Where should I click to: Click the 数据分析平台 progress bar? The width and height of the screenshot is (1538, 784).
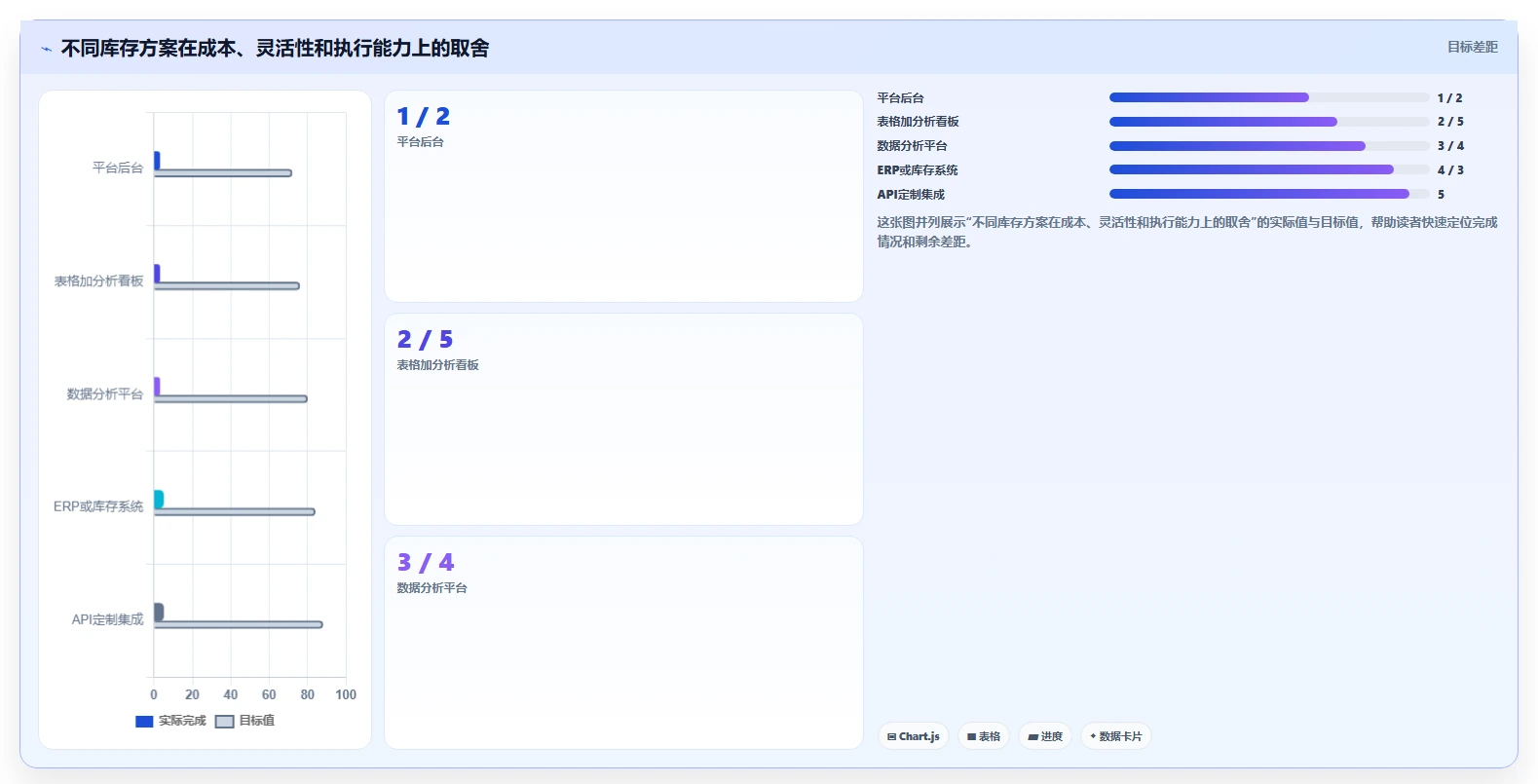pyautogui.click(x=1269, y=146)
